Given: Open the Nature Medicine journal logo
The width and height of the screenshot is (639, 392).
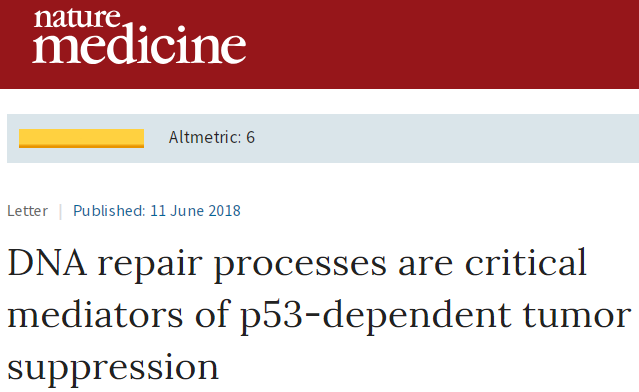Looking at the screenshot, I should [x=139, y=37].
